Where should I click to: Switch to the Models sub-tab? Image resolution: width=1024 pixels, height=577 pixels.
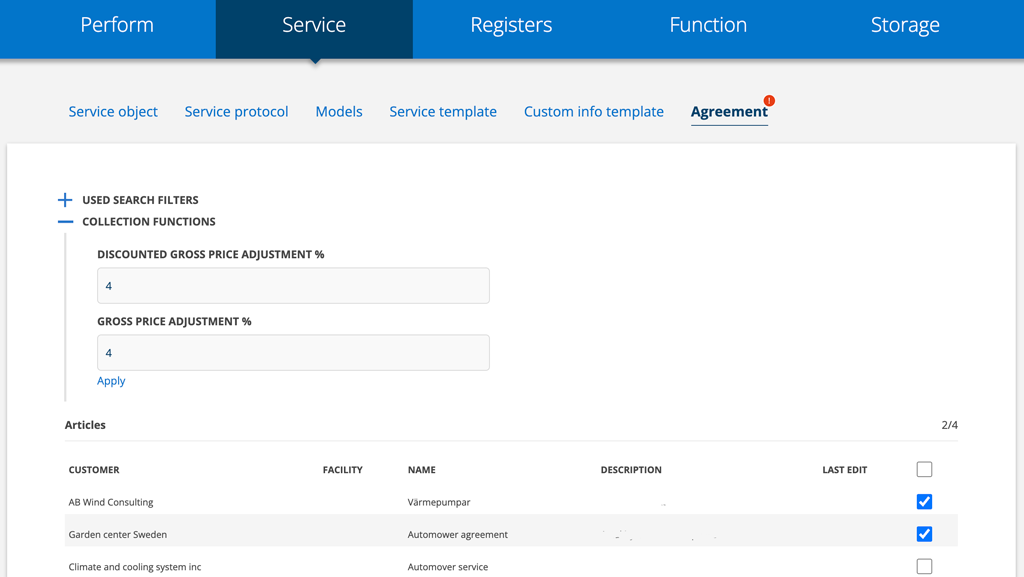click(x=339, y=111)
